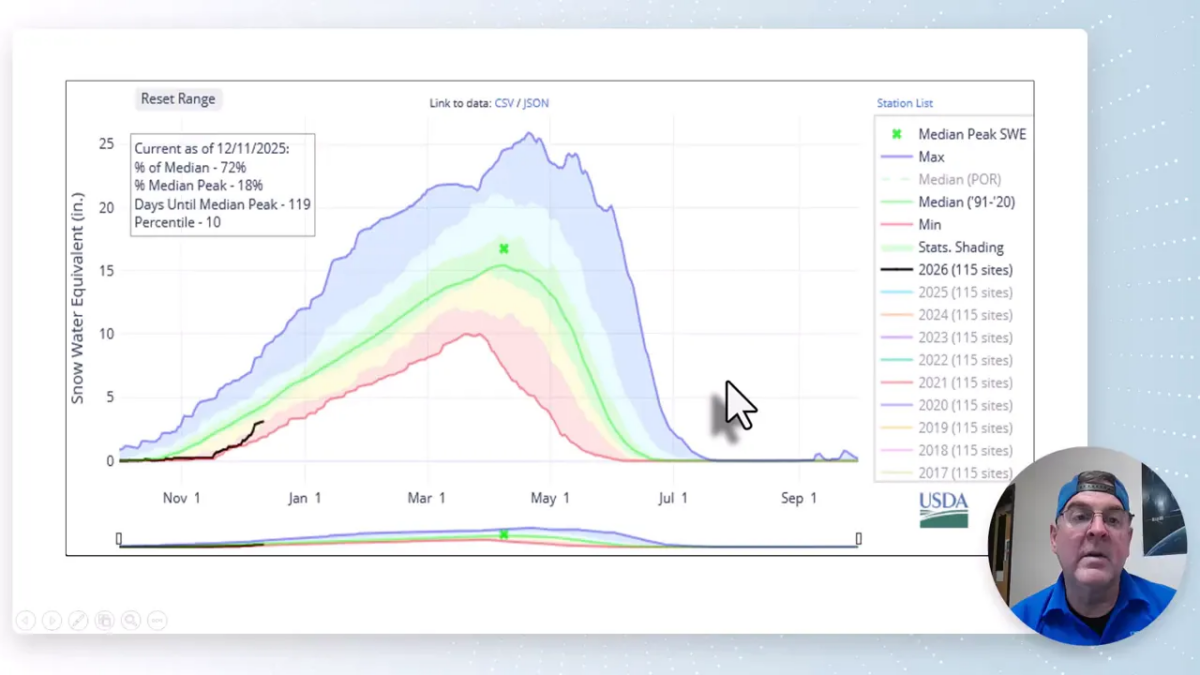Image resolution: width=1200 pixels, height=675 pixels.
Task: Enable the 2025 (115 sites) series
Action: click(x=964, y=293)
